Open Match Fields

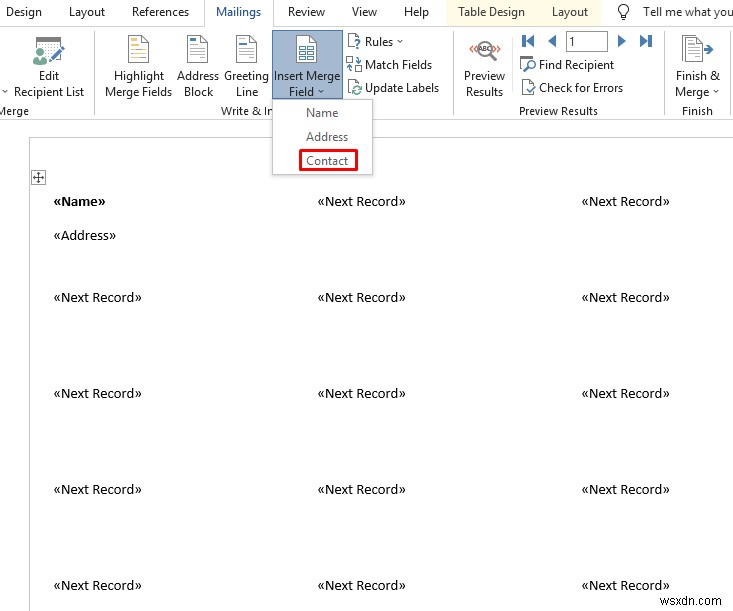(x=389, y=65)
